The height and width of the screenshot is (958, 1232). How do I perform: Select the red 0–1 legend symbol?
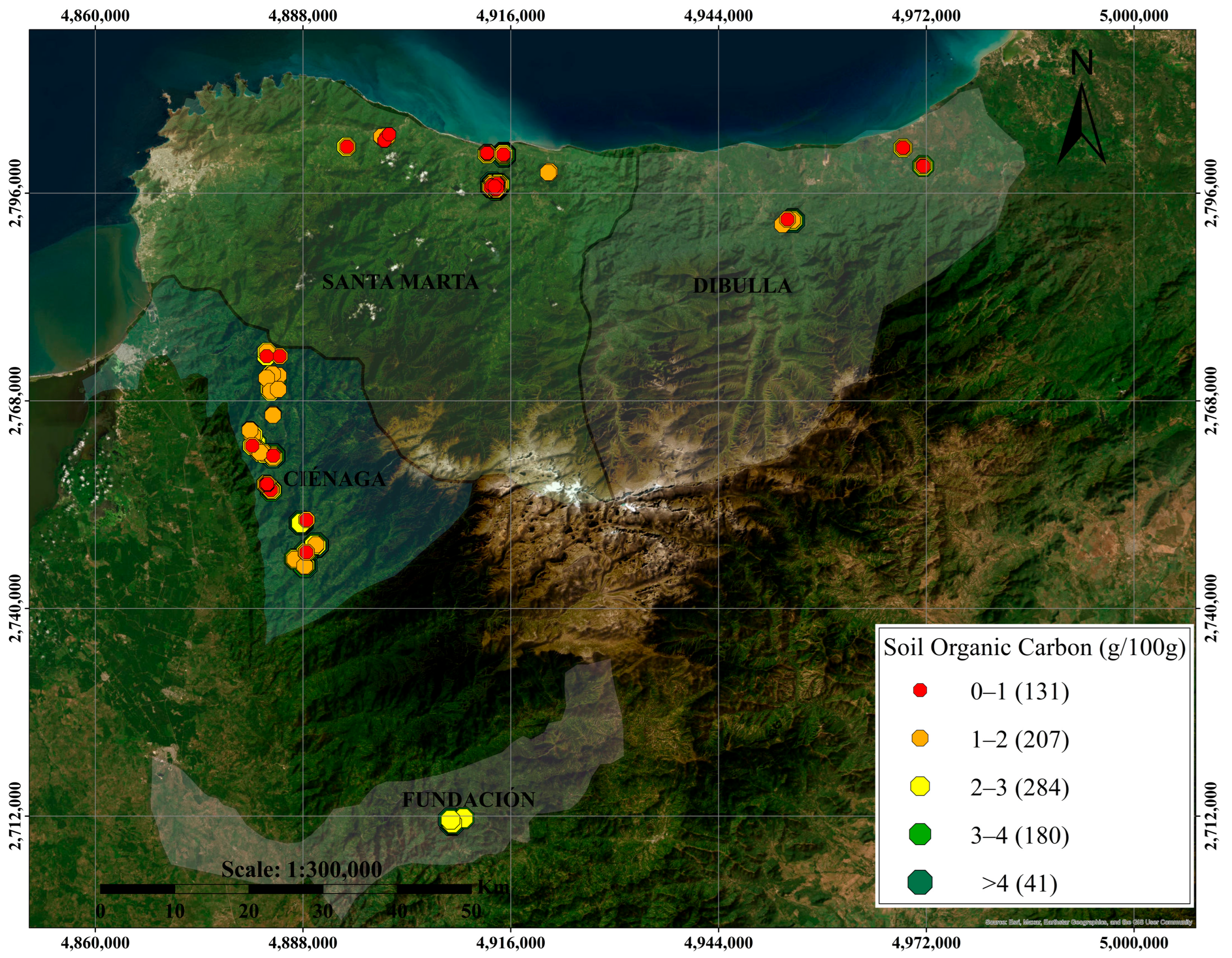pyautogui.click(x=920, y=690)
